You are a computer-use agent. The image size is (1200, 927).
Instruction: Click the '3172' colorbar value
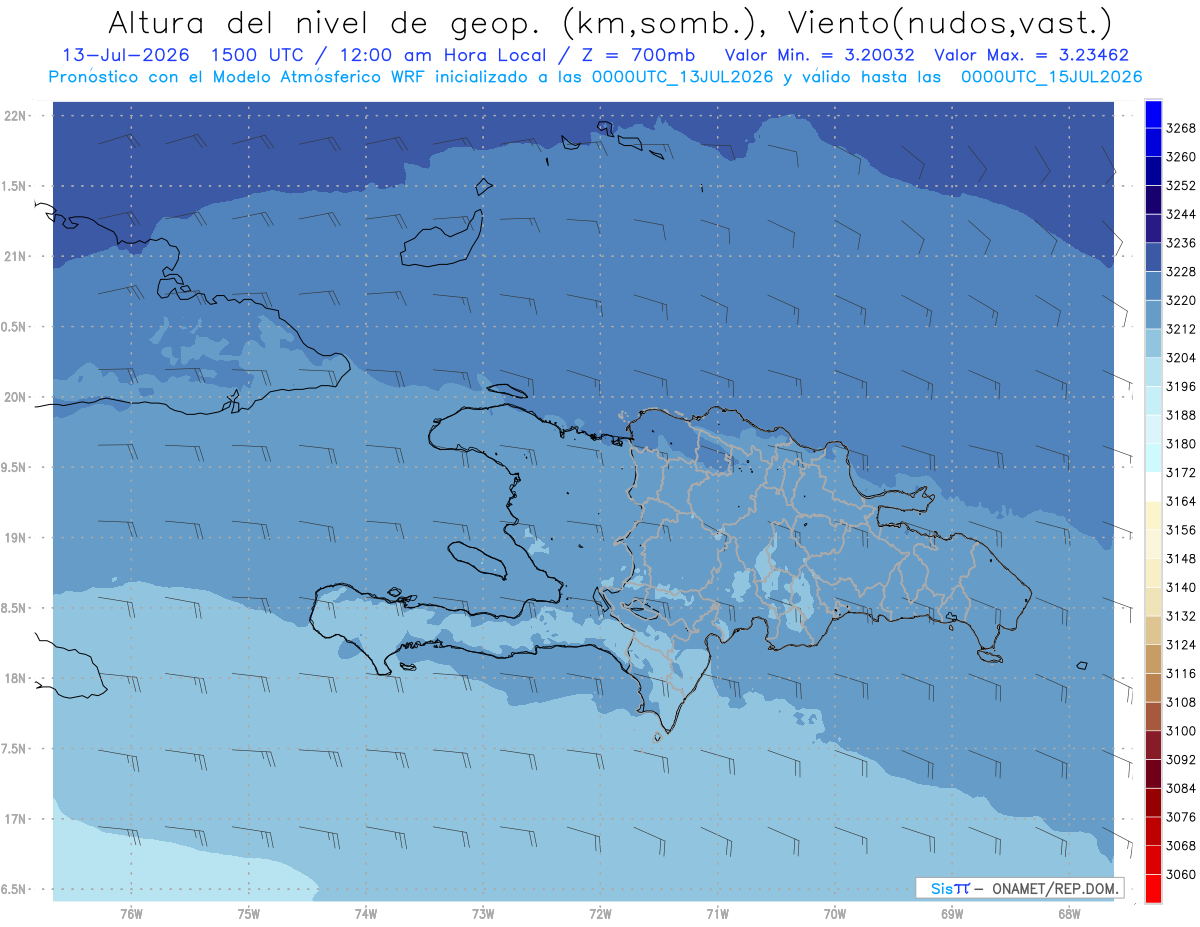(1180, 472)
